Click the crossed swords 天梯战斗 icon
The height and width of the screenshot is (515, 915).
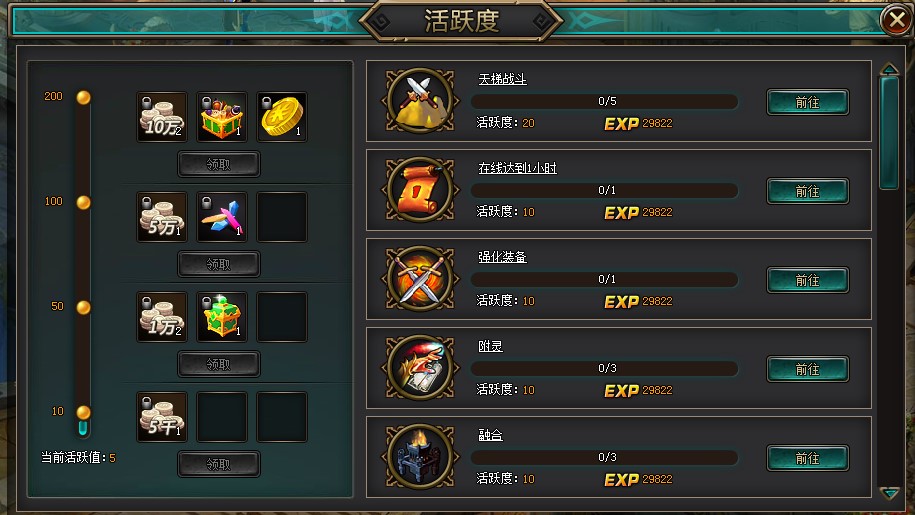click(x=420, y=101)
